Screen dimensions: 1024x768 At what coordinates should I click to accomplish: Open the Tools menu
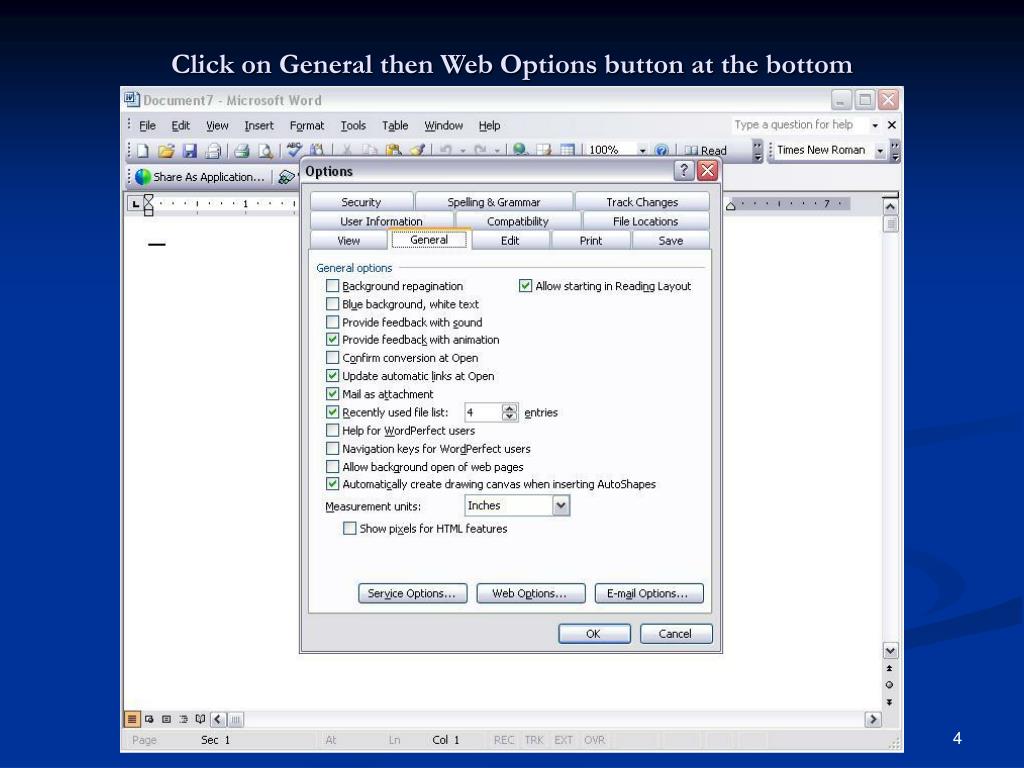pos(353,125)
